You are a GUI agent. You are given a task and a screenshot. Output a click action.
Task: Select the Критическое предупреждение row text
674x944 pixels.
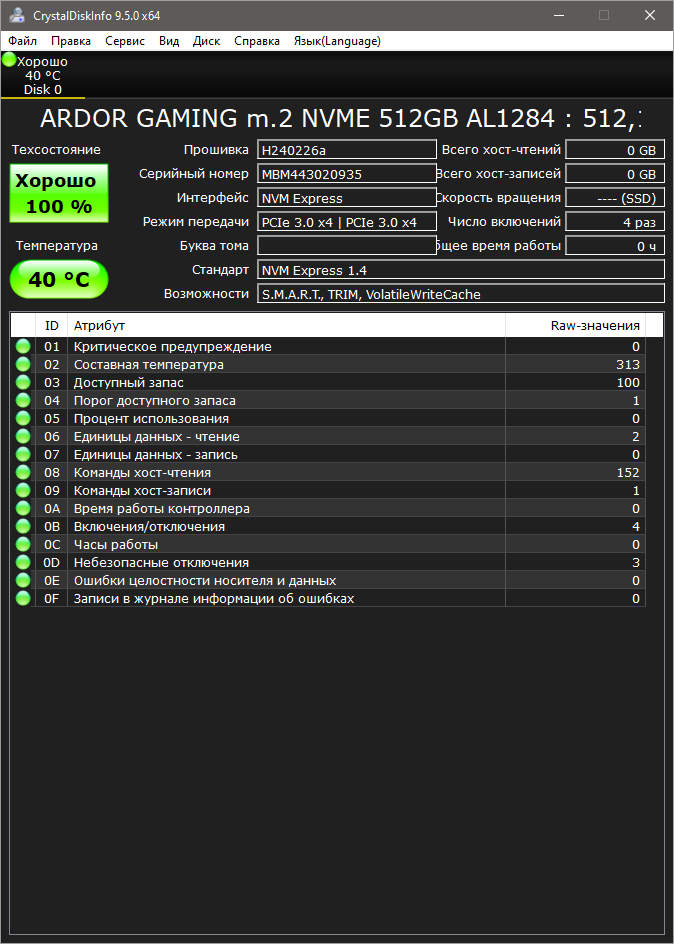click(x=173, y=347)
